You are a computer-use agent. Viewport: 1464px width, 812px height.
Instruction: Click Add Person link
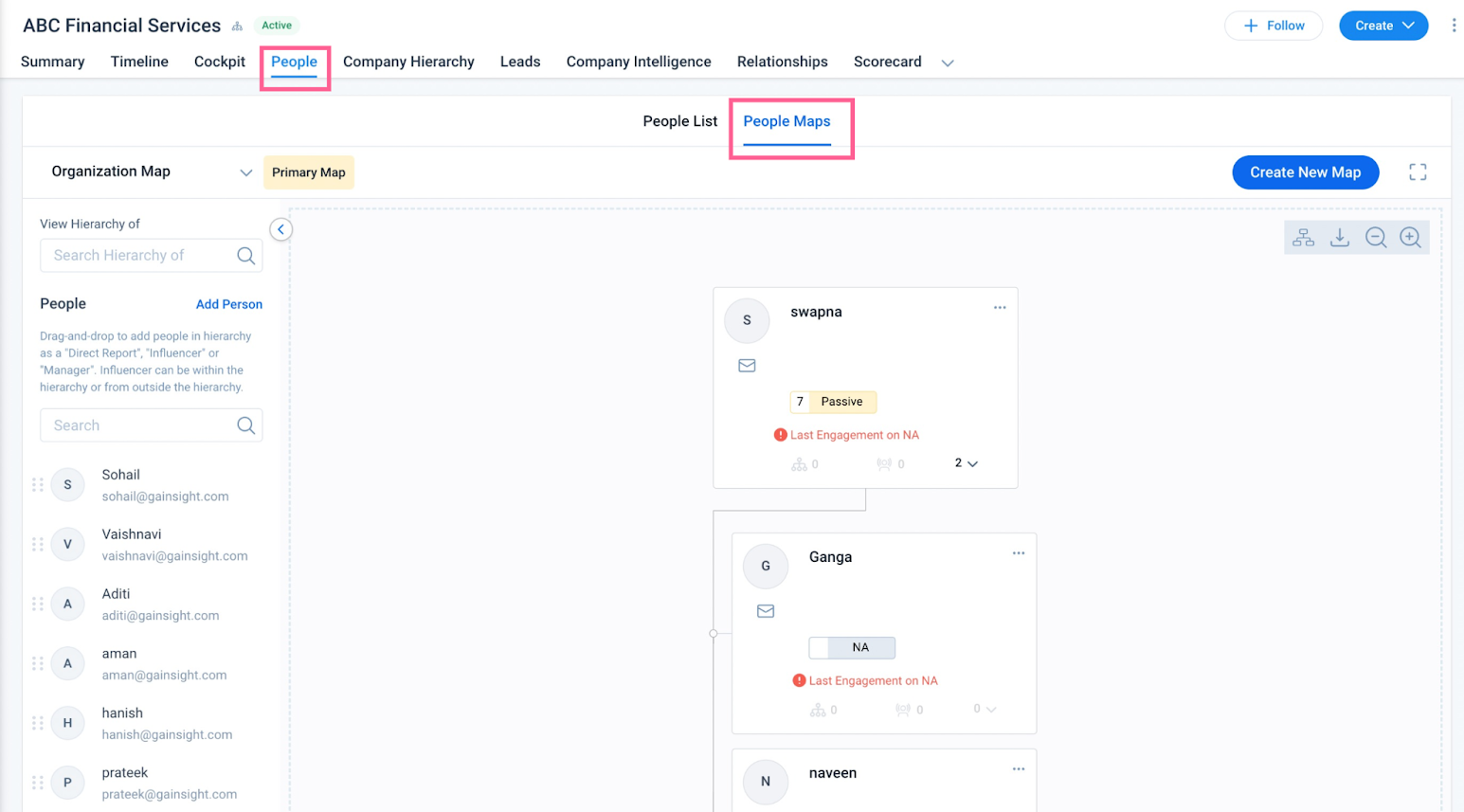click(229, 304)
